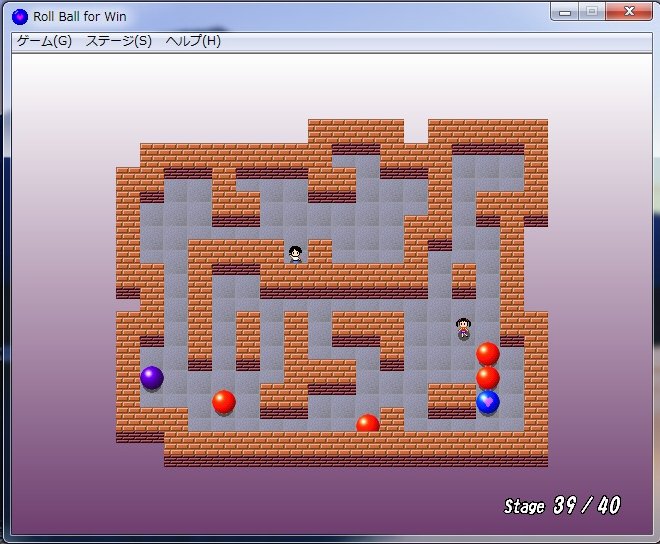Click the half-hidden red ball at the bottom wall
The image size is (660, 544).
(368, 423)
